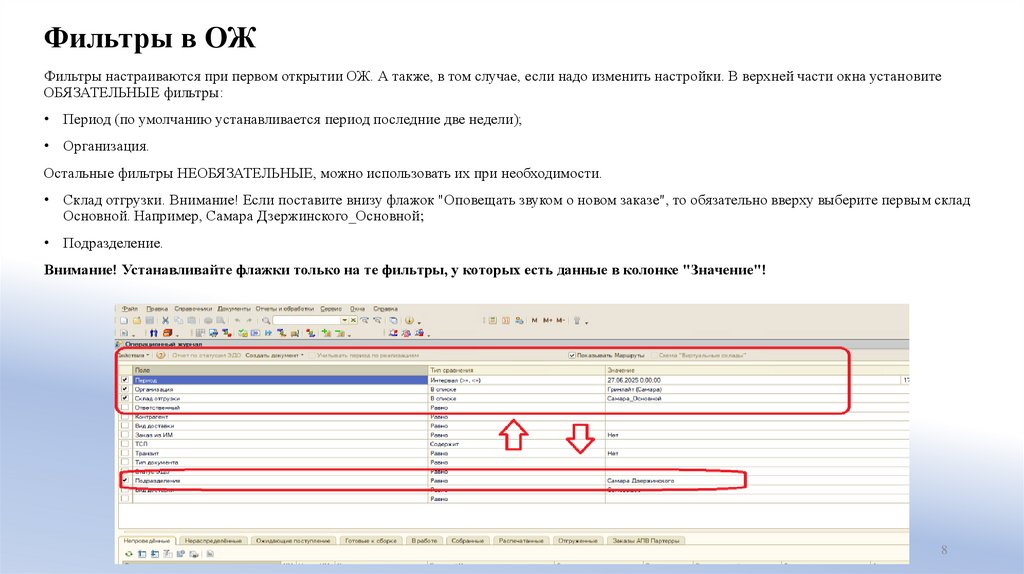The image size is (1024, 574).
Task: Click the Redo arrow icon
Action: click(x=249, y=321)
